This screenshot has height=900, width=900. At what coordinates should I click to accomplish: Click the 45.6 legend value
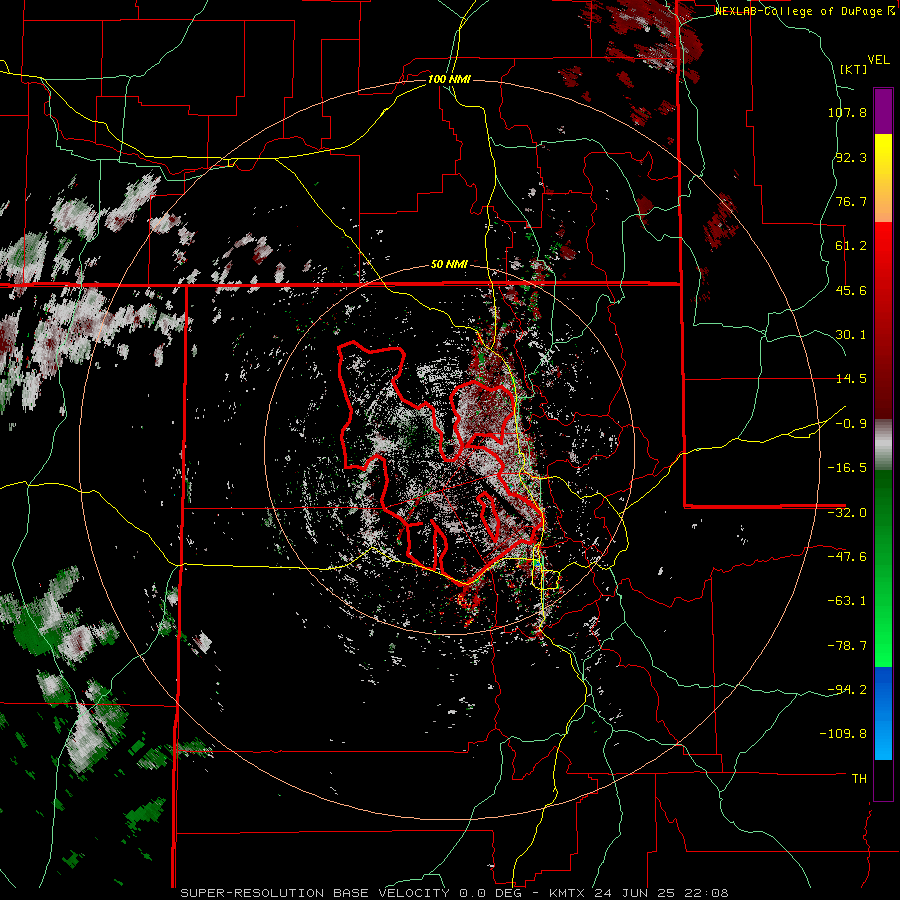tap(851, 290)
